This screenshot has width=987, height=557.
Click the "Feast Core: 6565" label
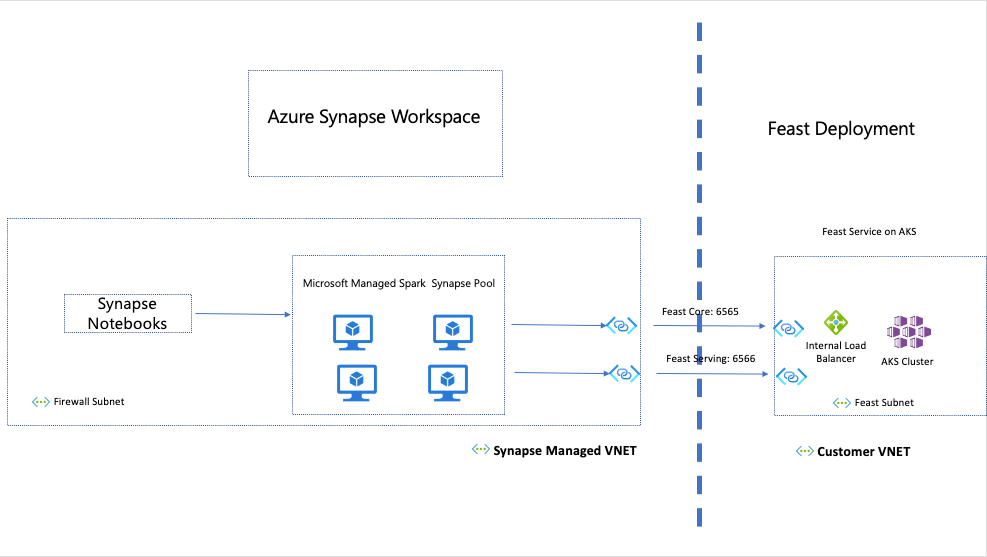(x=700, y=312)
